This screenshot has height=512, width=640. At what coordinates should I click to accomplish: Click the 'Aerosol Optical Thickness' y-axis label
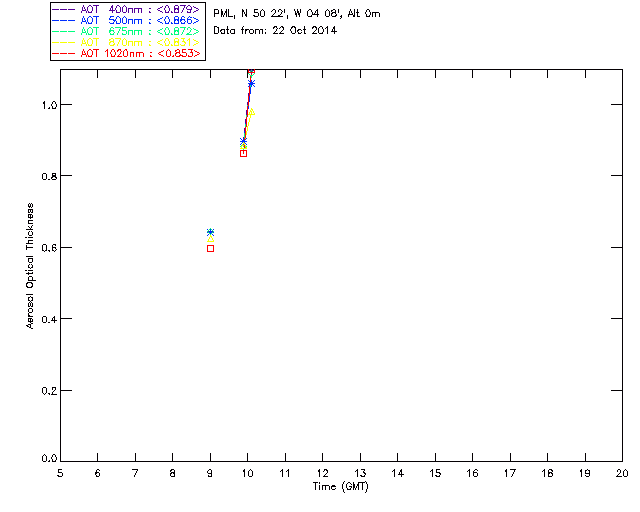(x=30, y=266)
